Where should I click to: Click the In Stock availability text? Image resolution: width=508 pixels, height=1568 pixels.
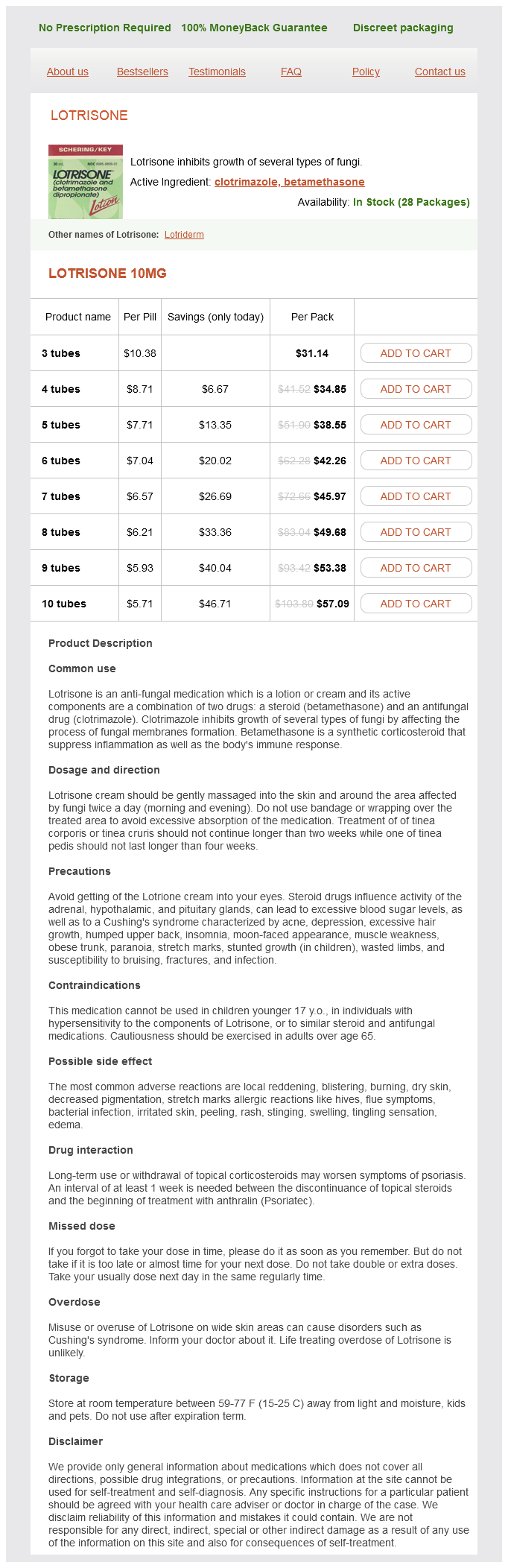(x=411, y=202)
